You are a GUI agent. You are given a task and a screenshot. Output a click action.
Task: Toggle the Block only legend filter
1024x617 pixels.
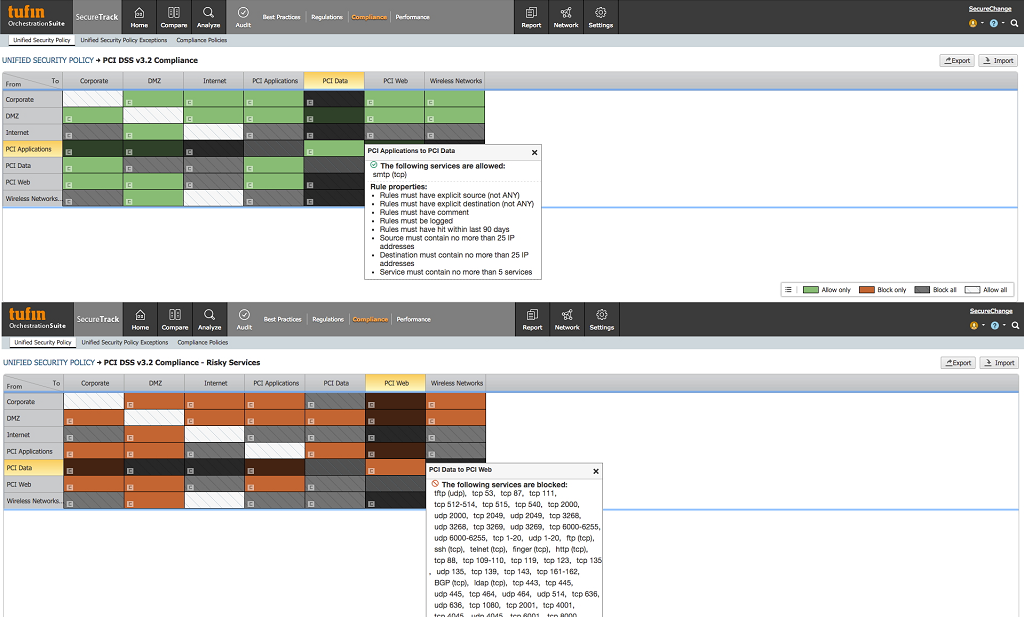point(883,290)
